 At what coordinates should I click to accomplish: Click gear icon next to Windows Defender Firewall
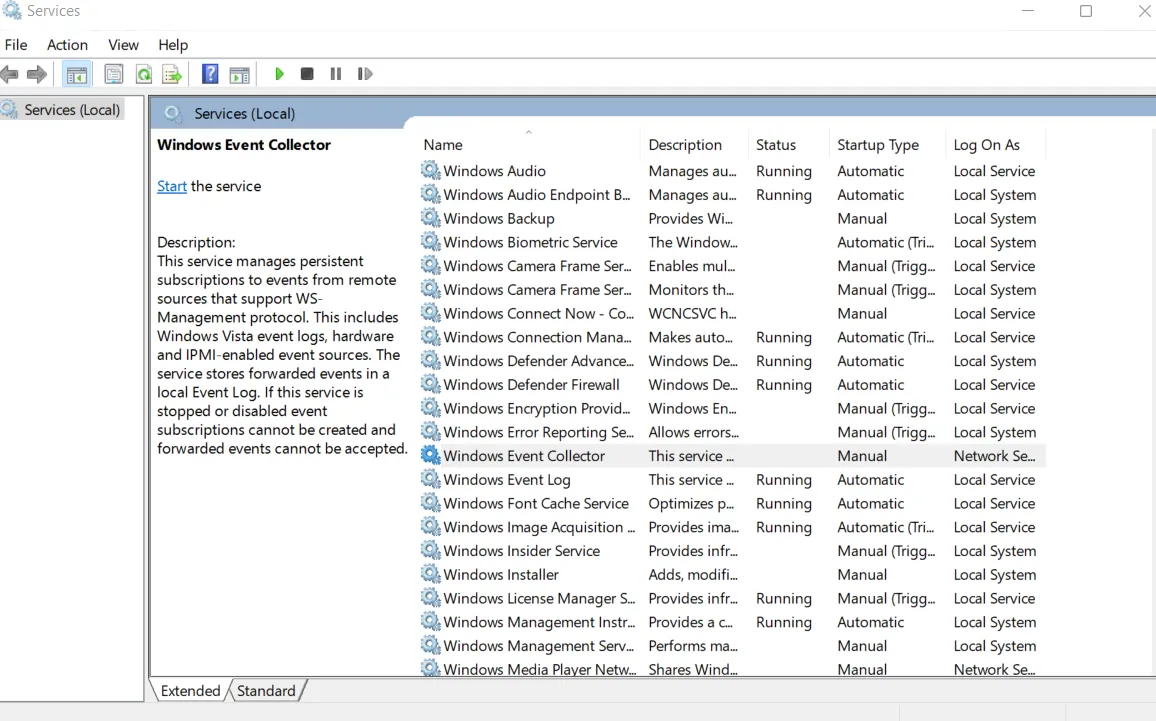coord(431,385)
